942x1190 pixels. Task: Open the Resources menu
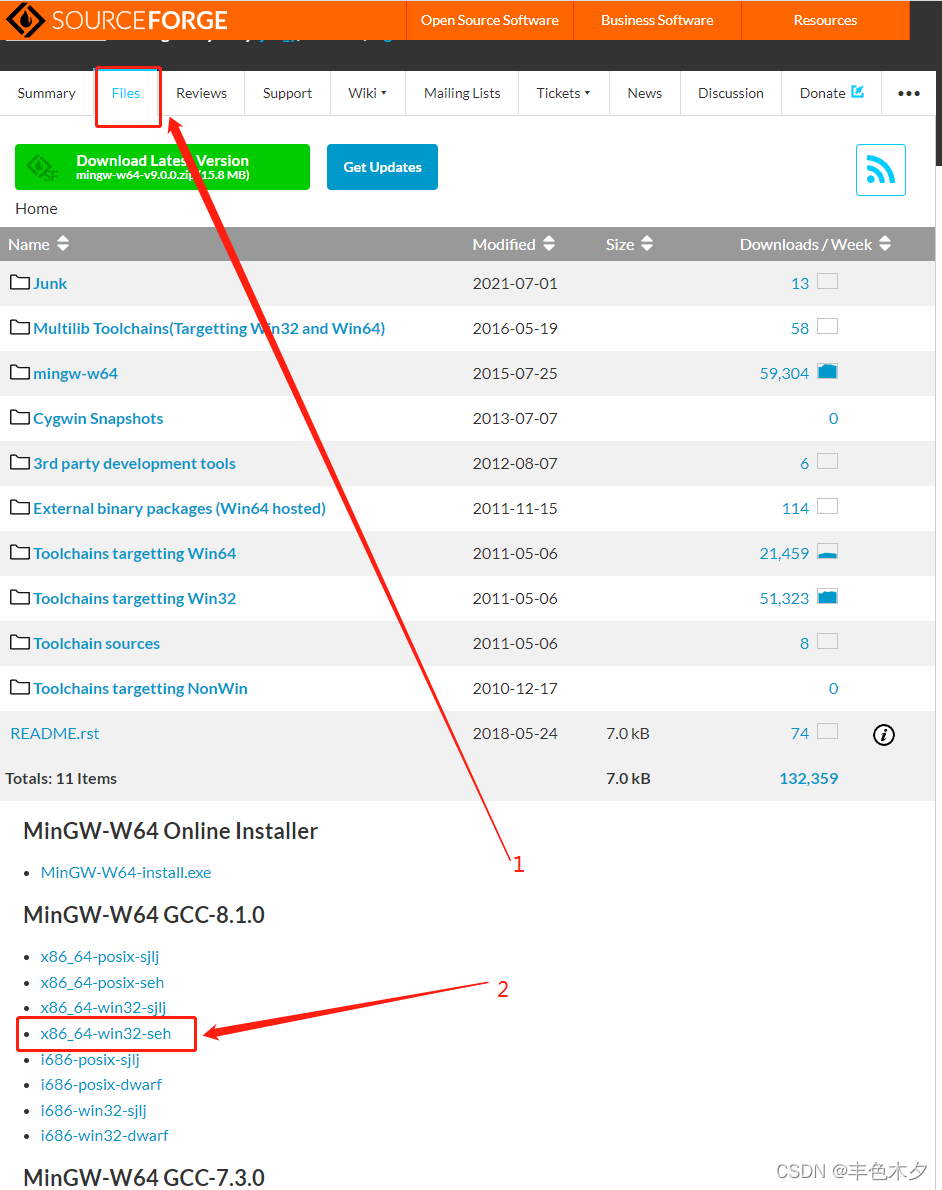click(x=825, y=20)
